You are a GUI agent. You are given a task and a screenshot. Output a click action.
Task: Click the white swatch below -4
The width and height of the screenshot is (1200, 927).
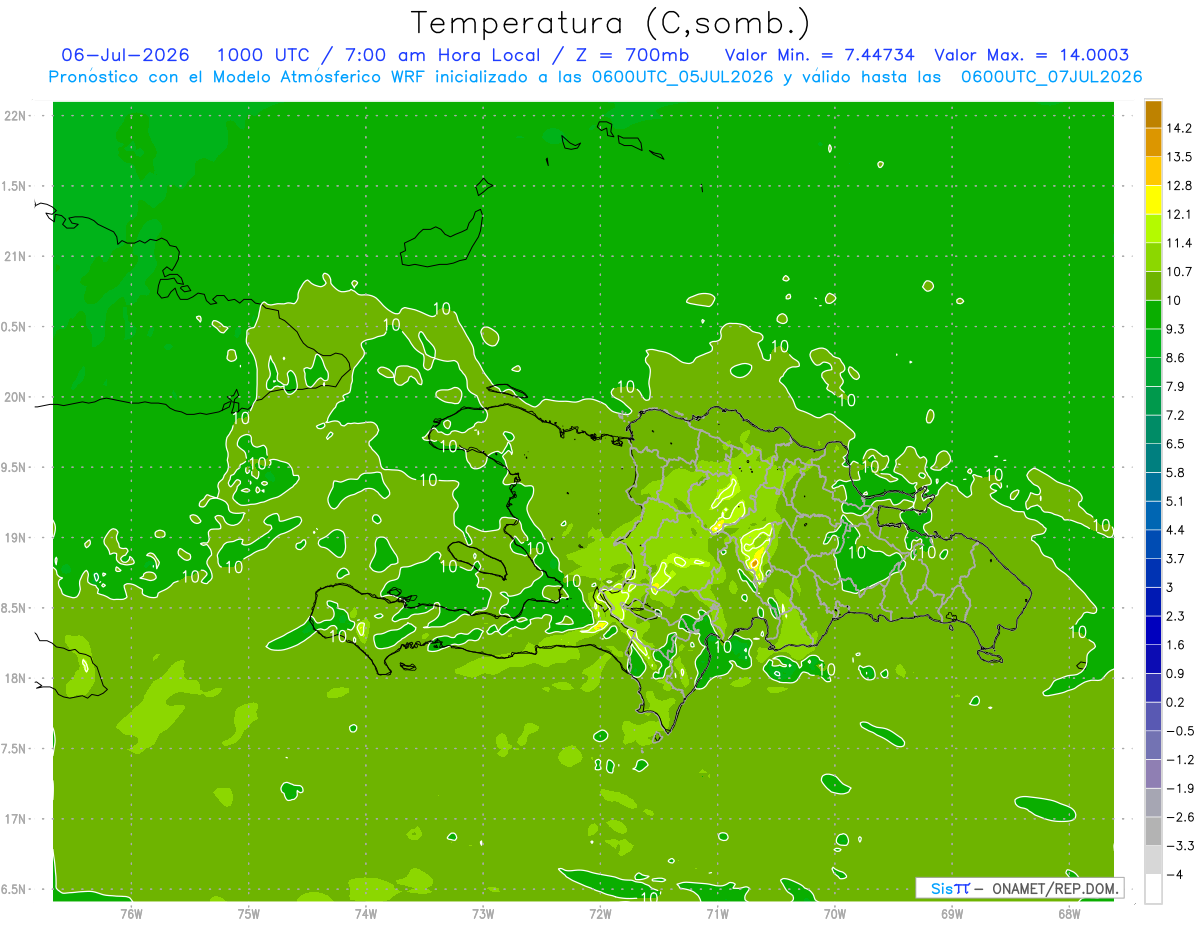click(1154, 888)
